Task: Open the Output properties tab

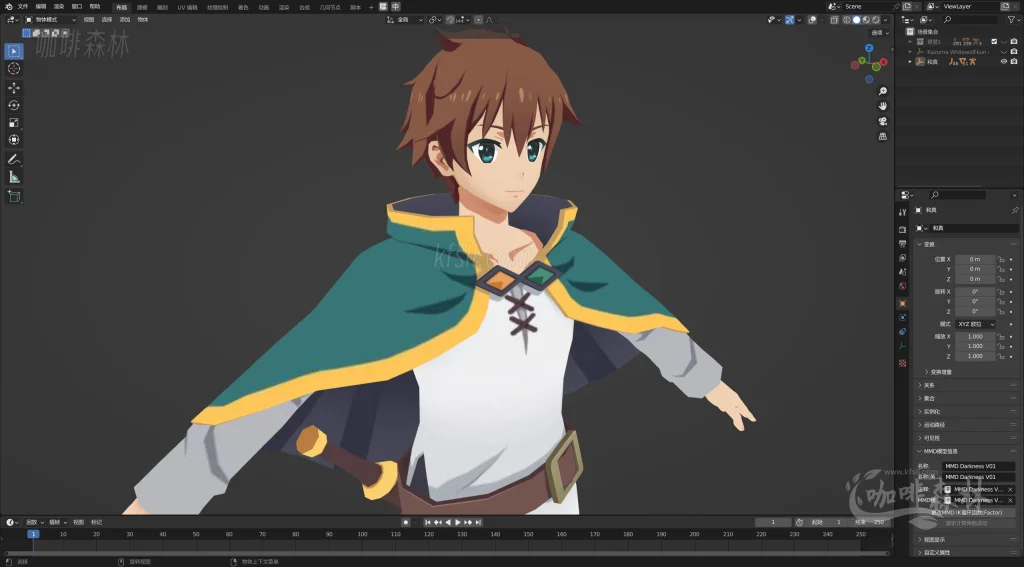Action: tap(903, 244)
